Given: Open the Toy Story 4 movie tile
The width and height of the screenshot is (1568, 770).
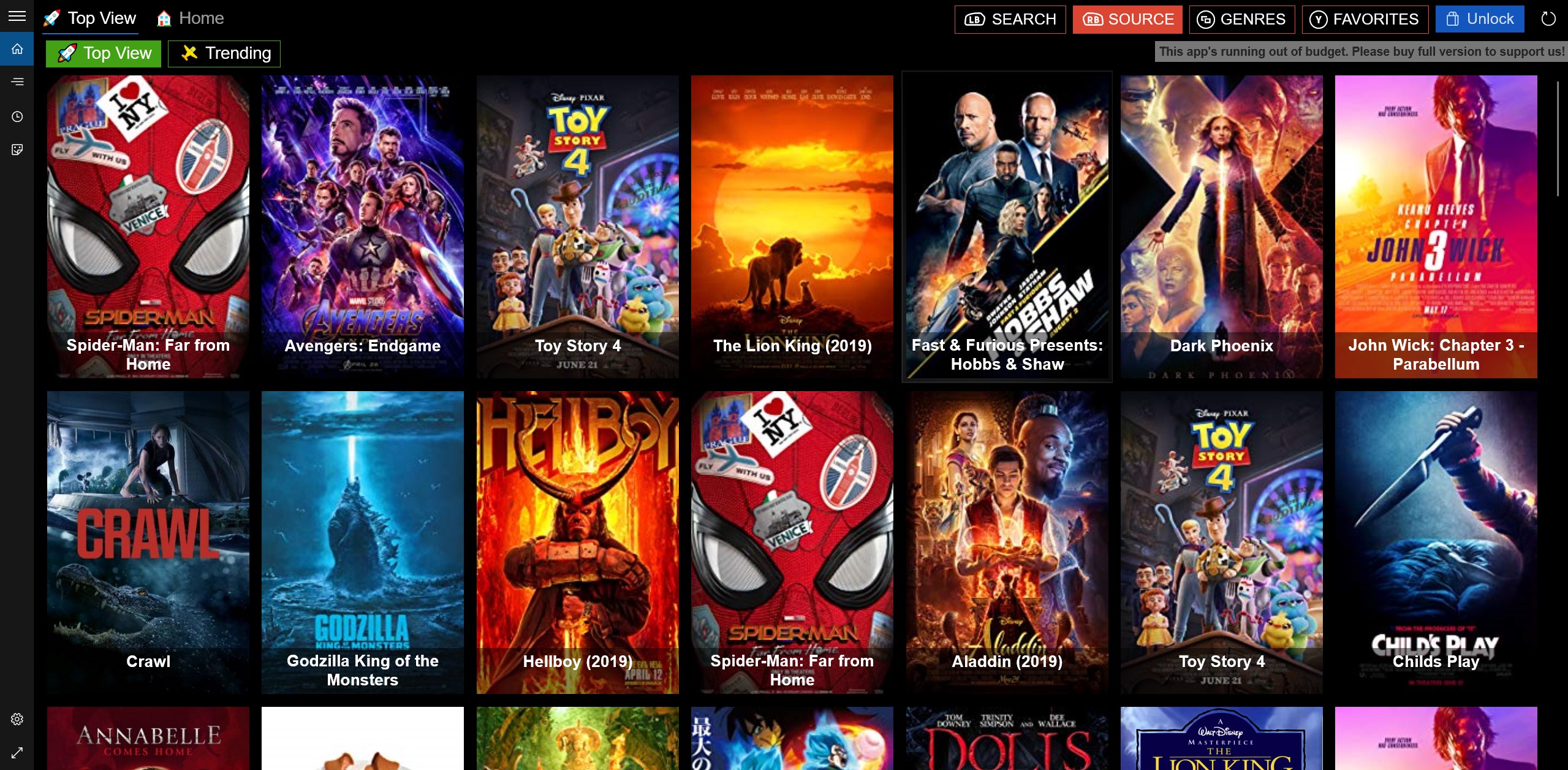Looking at the screenshot, I should [x=577, y=225].
